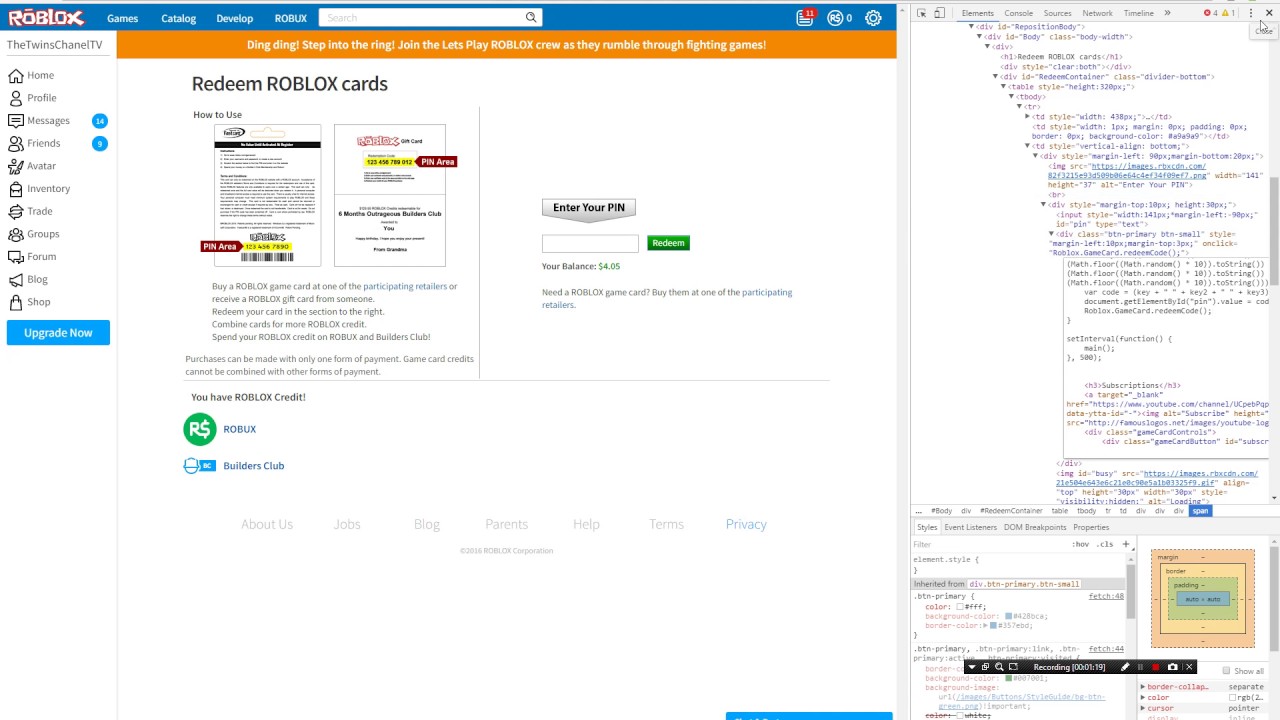Open Inventory in the sidebar
Screen dimensions: 1280x720
[x=39, y=189]
